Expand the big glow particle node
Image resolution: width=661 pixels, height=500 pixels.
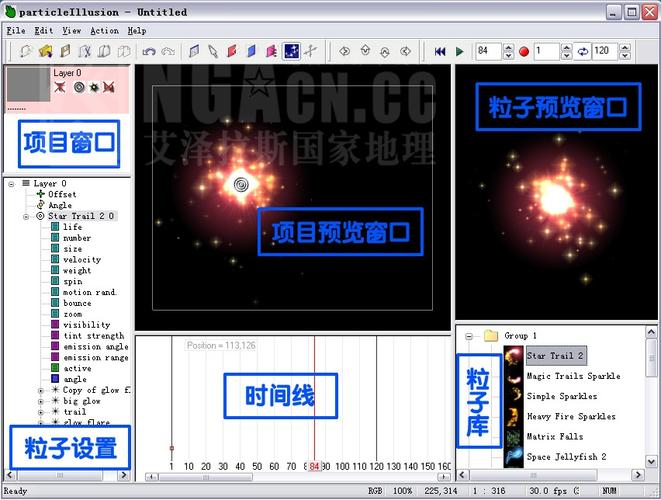(x=41, y=402)
